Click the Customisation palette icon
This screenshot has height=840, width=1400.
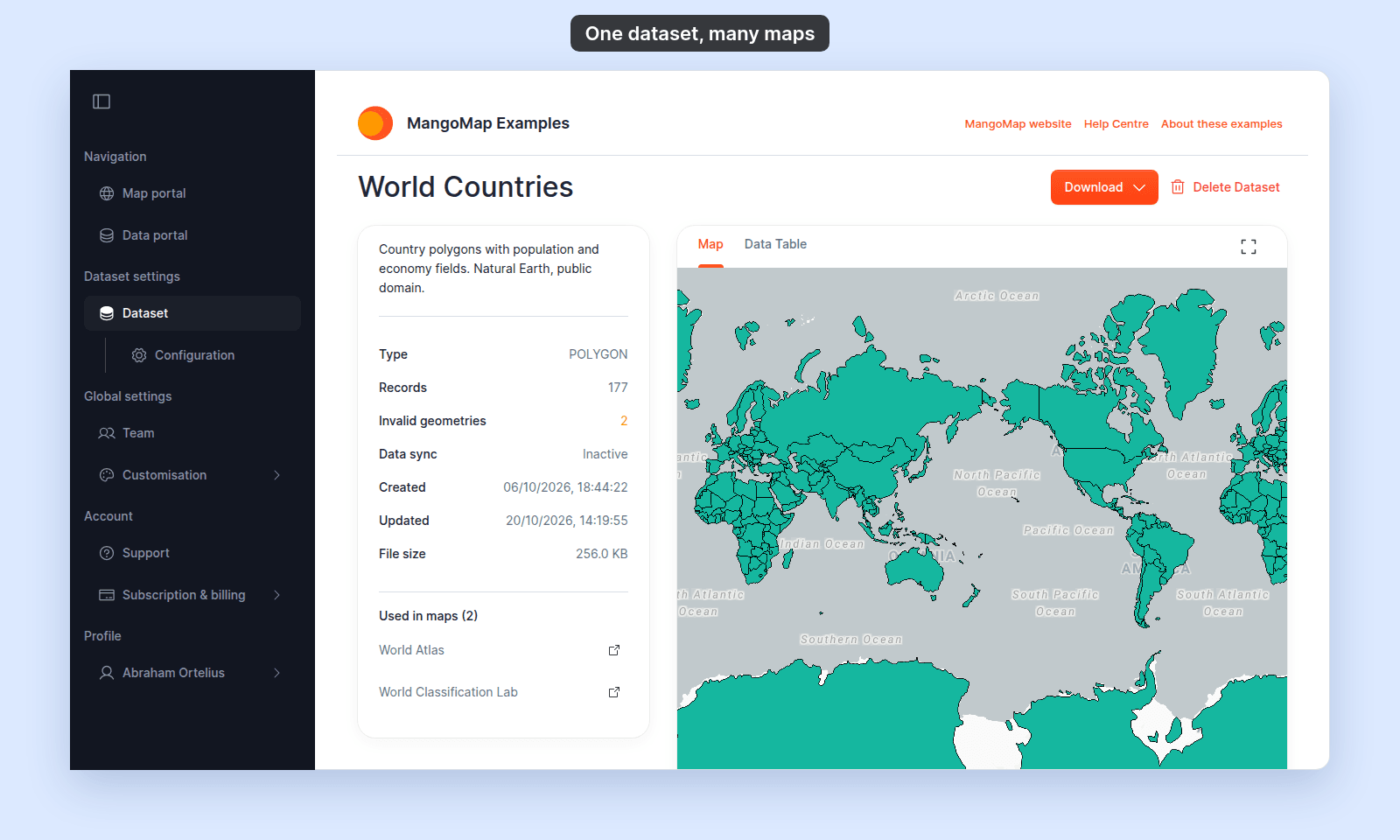click(x=107, y=475)
